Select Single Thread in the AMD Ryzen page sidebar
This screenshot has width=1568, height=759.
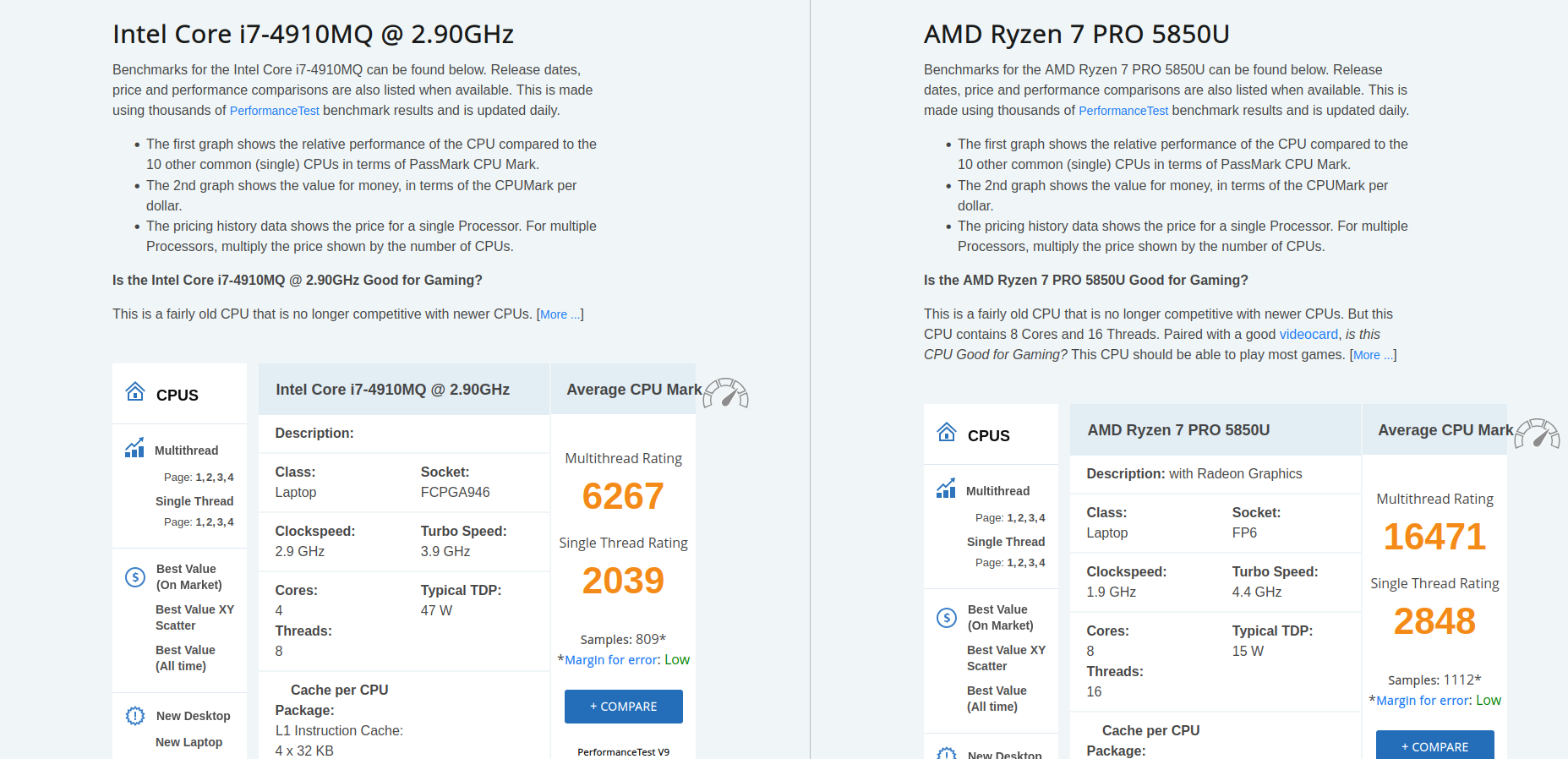click(1006, 542)
